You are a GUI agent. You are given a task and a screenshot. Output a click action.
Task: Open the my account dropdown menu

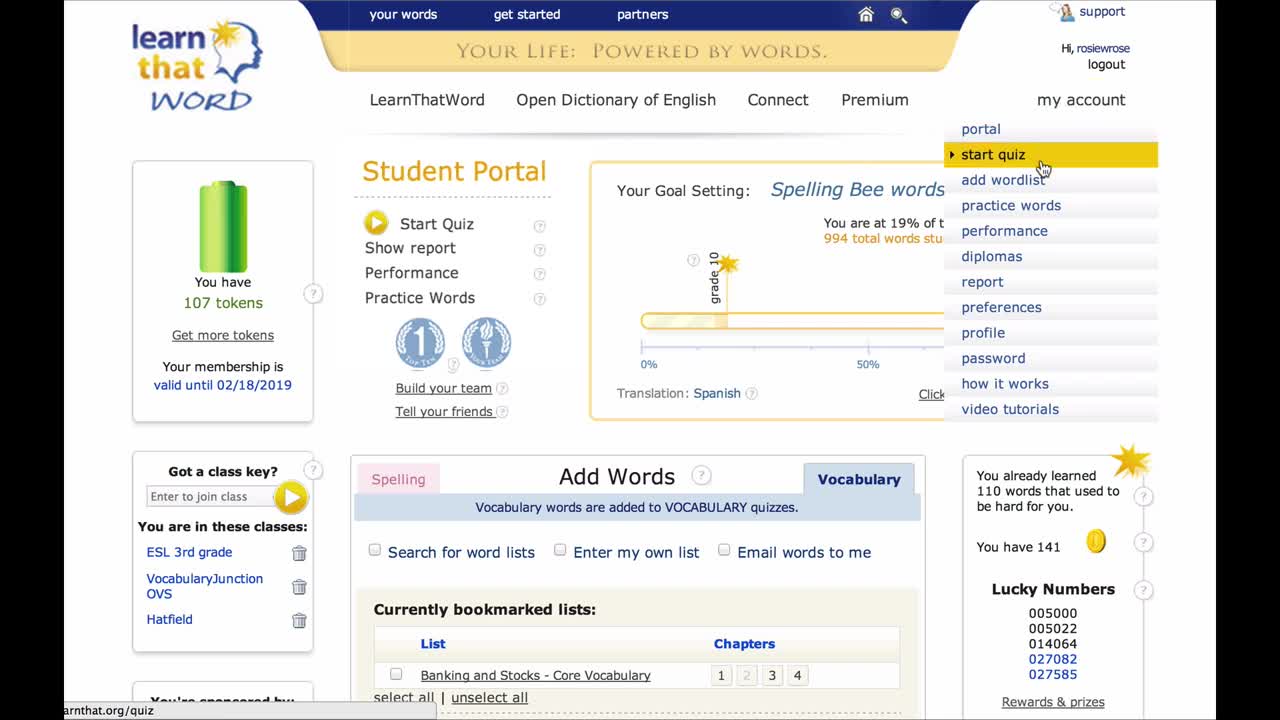[x=1081, y=100]
